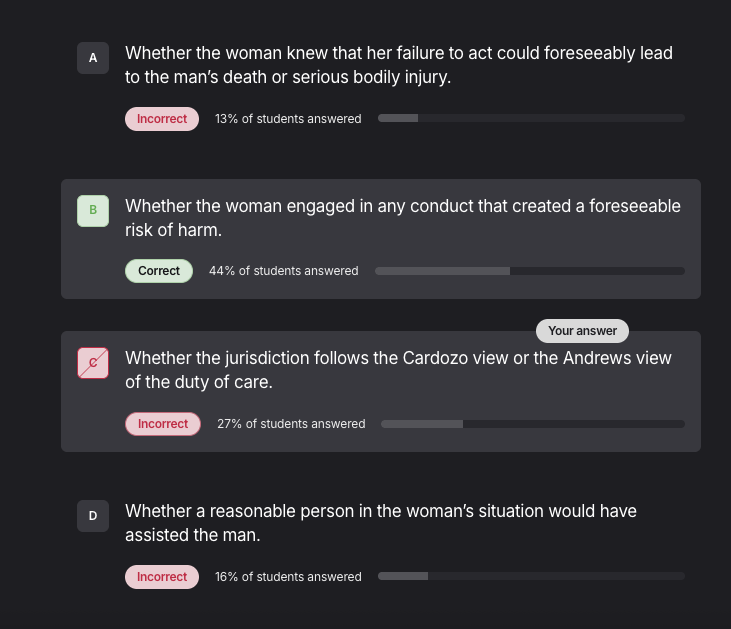The height and width of the screenshot is (629, 731).
Task: Select the Cardozo versus Andrews view answer
Action: (x=398, y=369)
